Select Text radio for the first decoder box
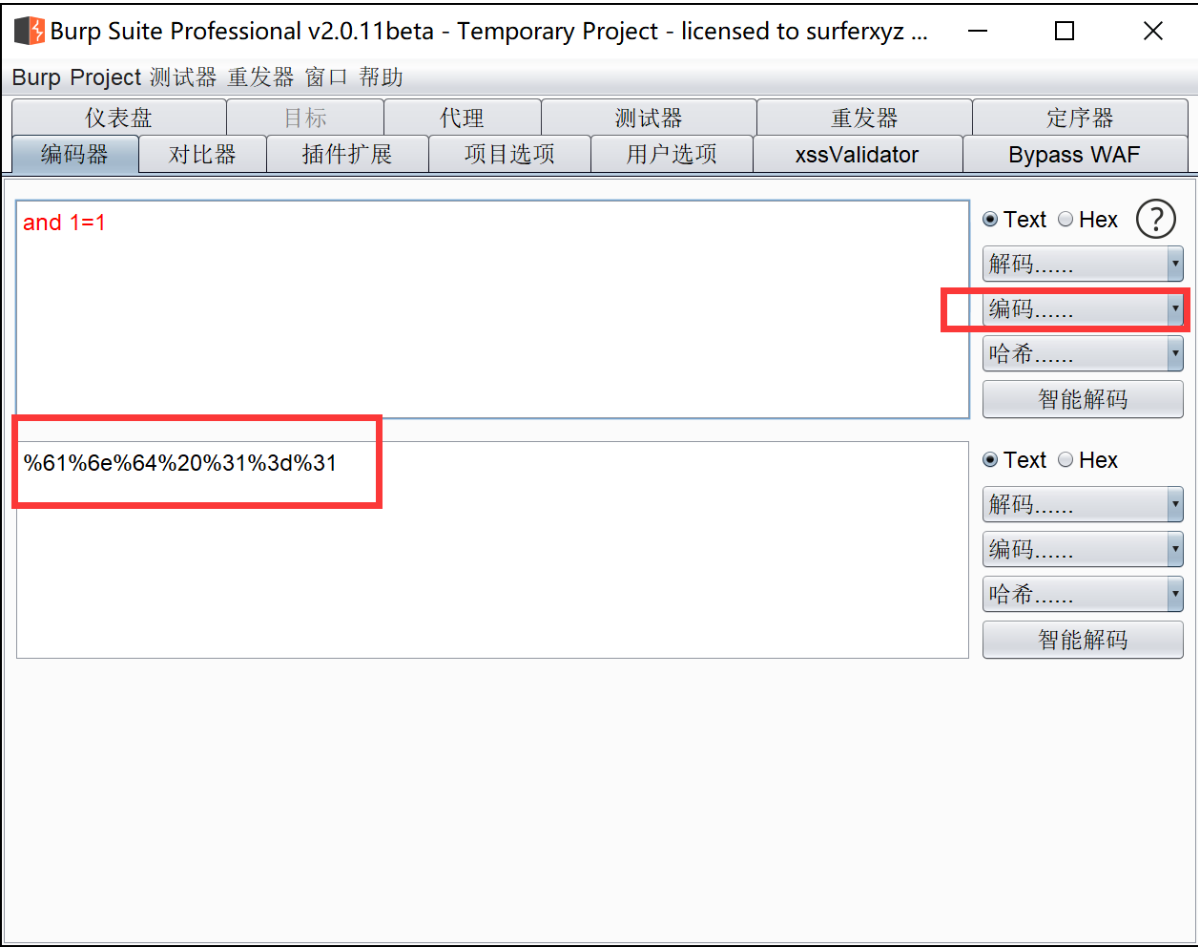The image size is (1198, 948). click(990, 220)
